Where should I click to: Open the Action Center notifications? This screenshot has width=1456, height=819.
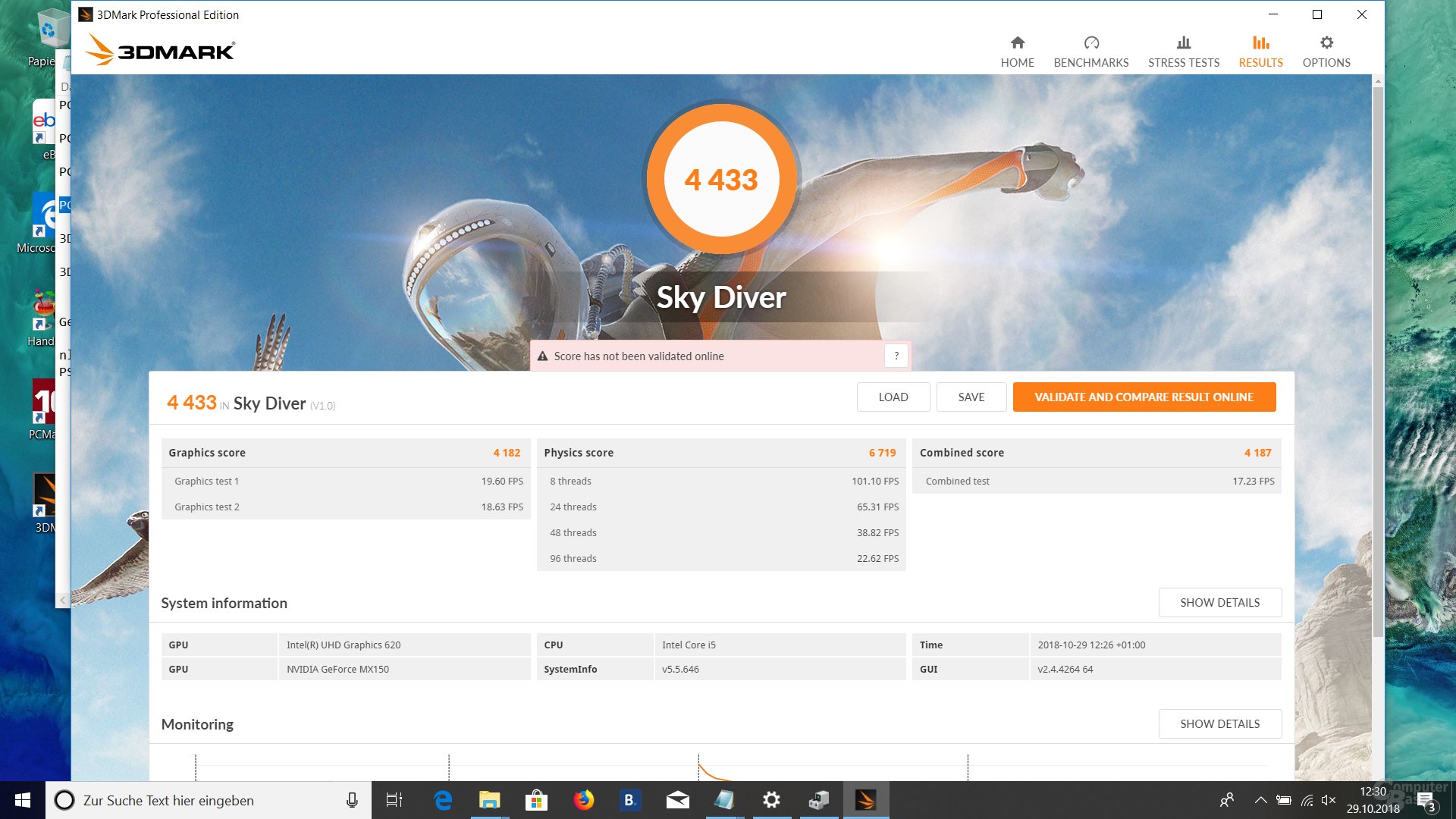[x=1426, y=802]
